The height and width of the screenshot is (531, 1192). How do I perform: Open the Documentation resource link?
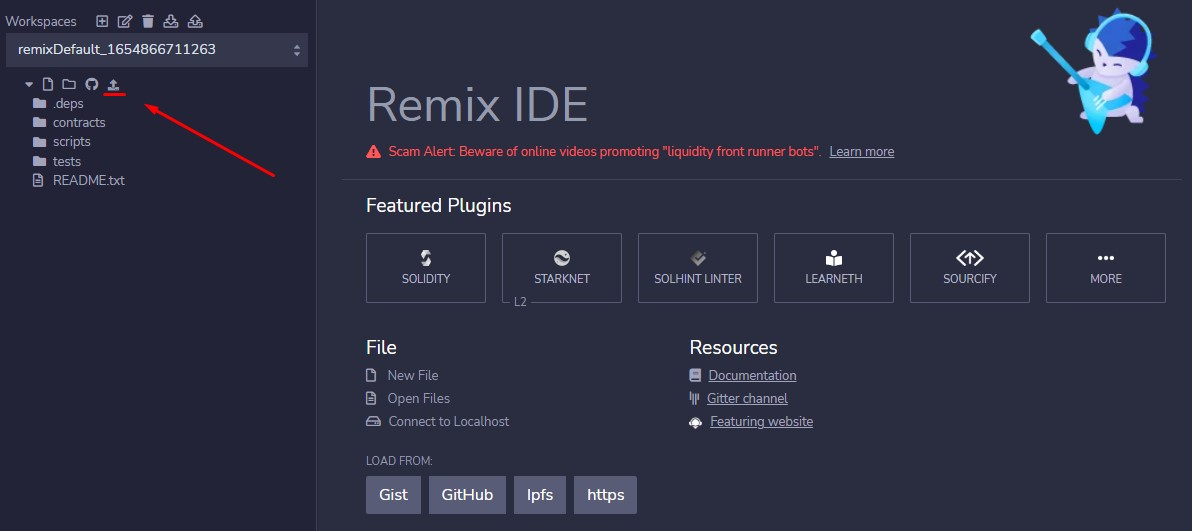(752, 375)
